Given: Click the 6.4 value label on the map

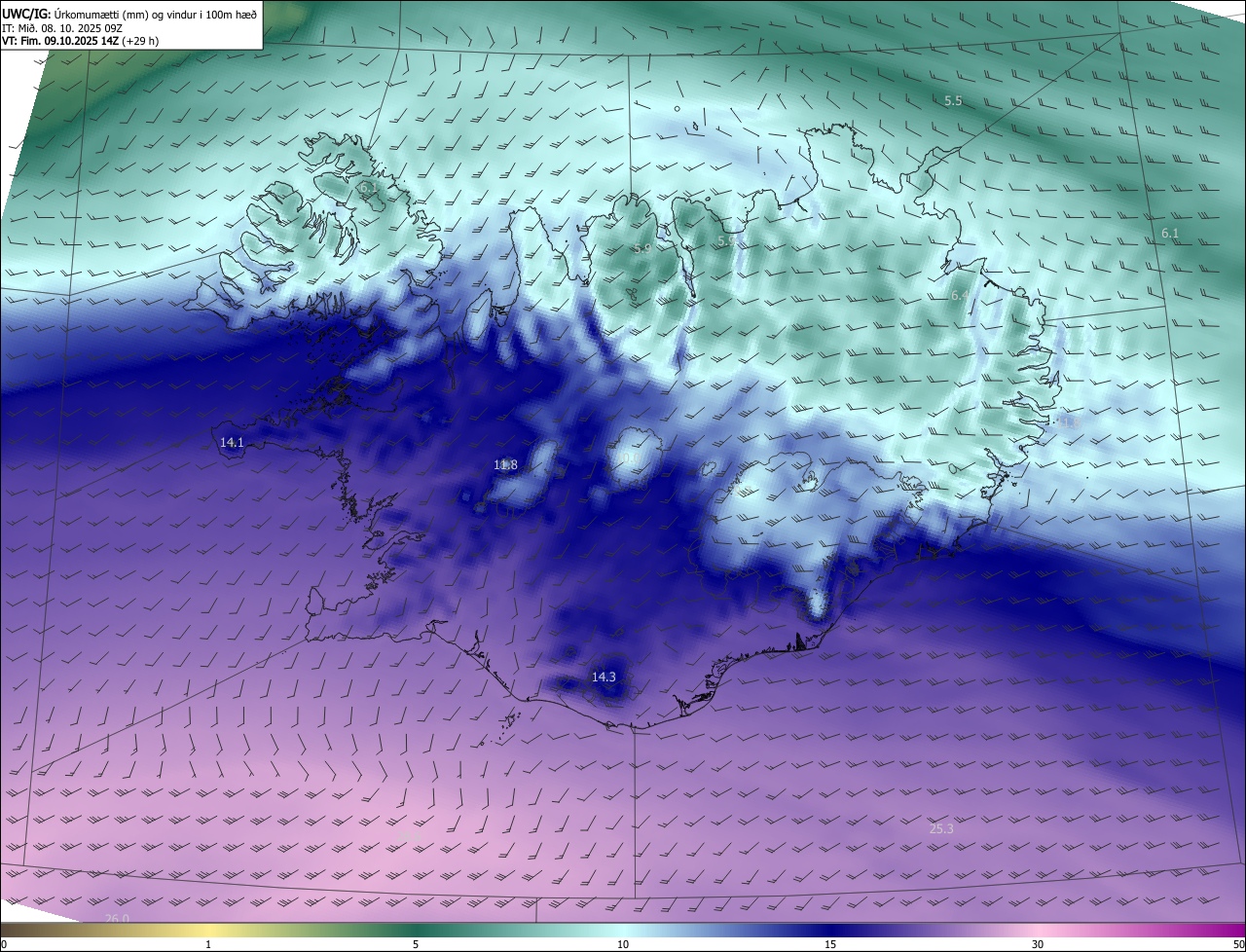Looking at the screenshot, I should pos(960,295).
